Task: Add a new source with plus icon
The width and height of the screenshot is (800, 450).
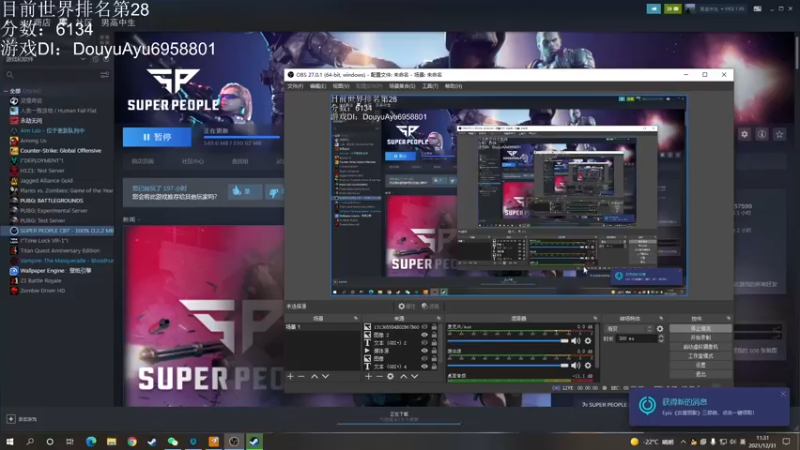Action: (368, 376)
